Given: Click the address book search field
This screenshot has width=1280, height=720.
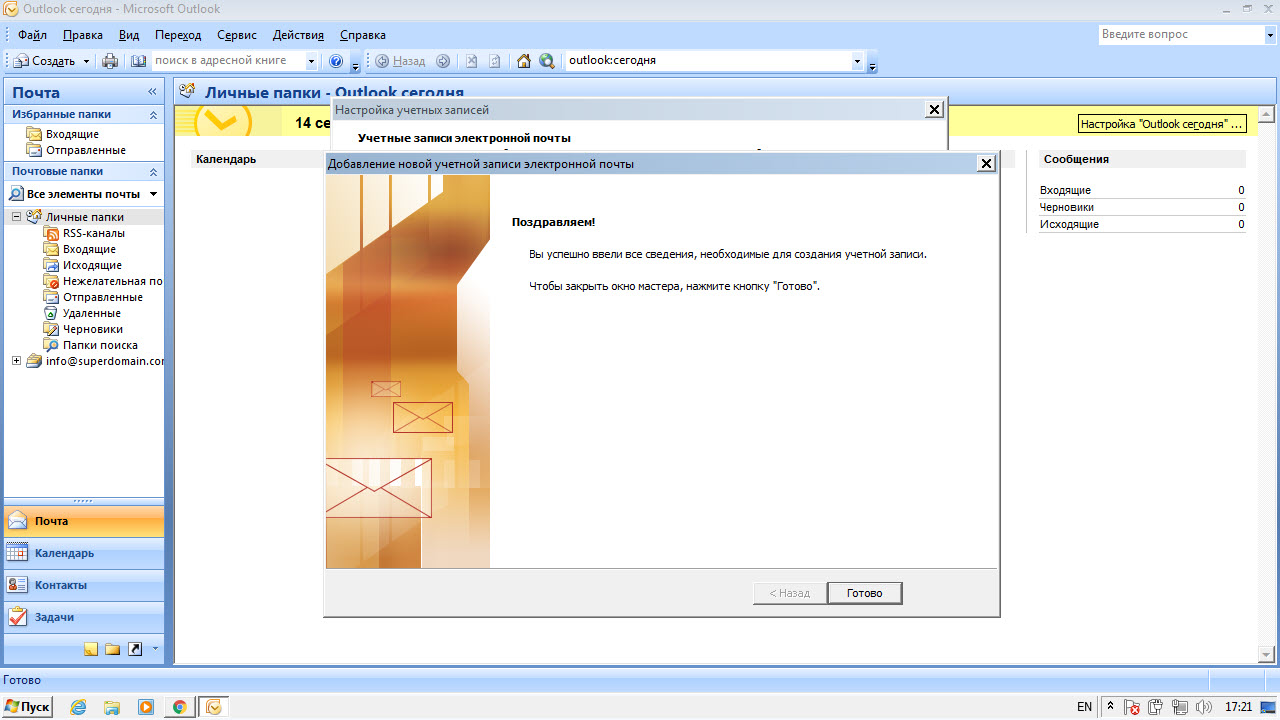Looking at the screenshot, I should pos(228,61).
